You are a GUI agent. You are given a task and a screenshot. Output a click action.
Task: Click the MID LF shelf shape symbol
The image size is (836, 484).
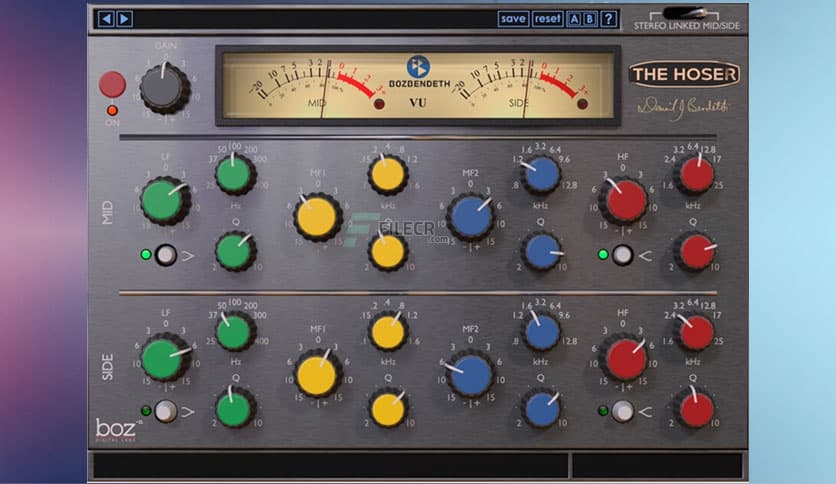pyautogui.click(x=188, y=256)
